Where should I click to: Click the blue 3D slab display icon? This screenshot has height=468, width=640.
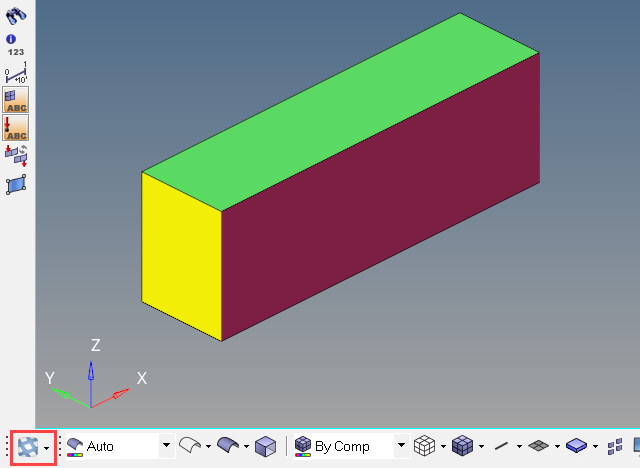[x=576, y=446]
